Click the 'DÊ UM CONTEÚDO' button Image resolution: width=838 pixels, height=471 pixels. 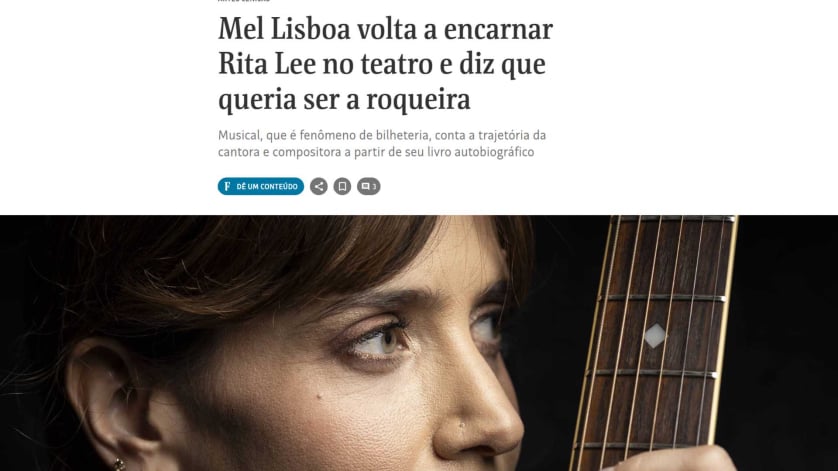click(x=261, y=186)
